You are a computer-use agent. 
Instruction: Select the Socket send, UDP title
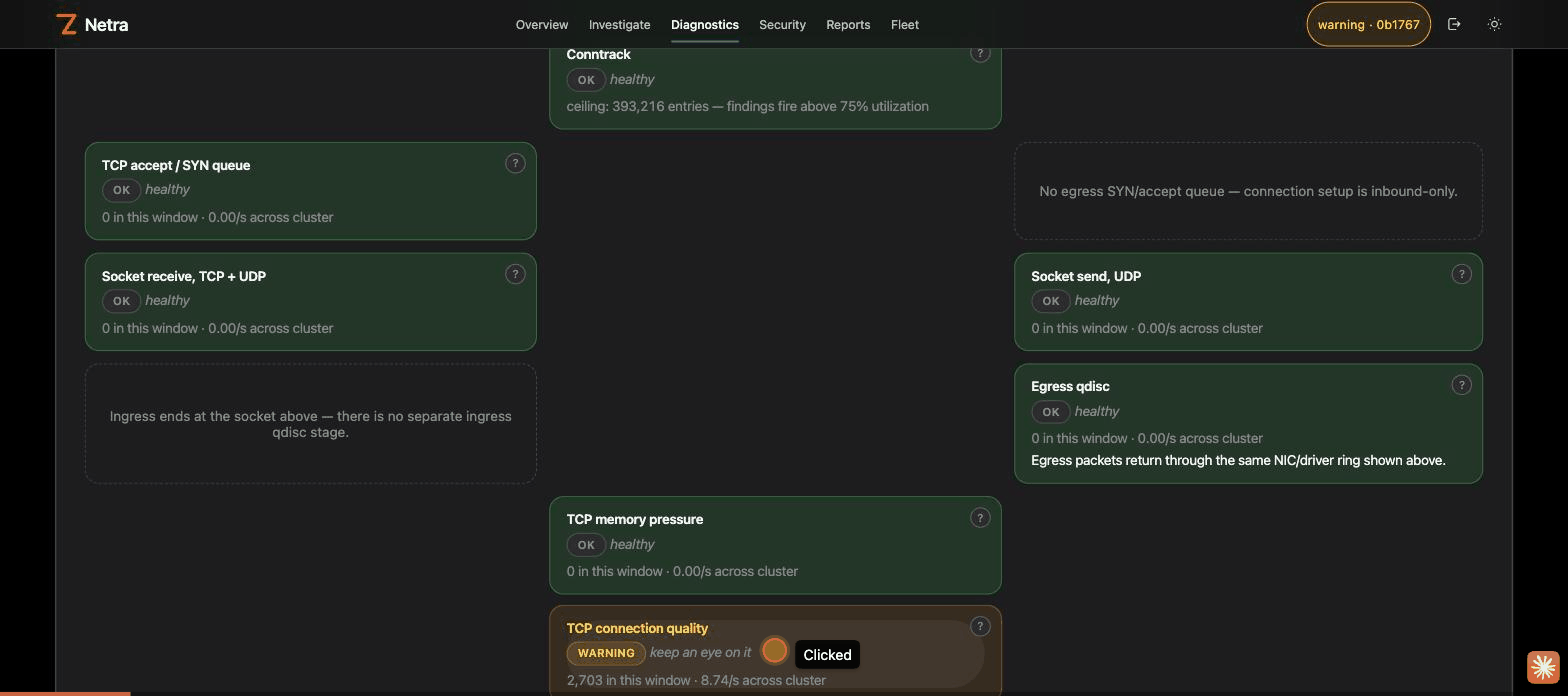1086,276
